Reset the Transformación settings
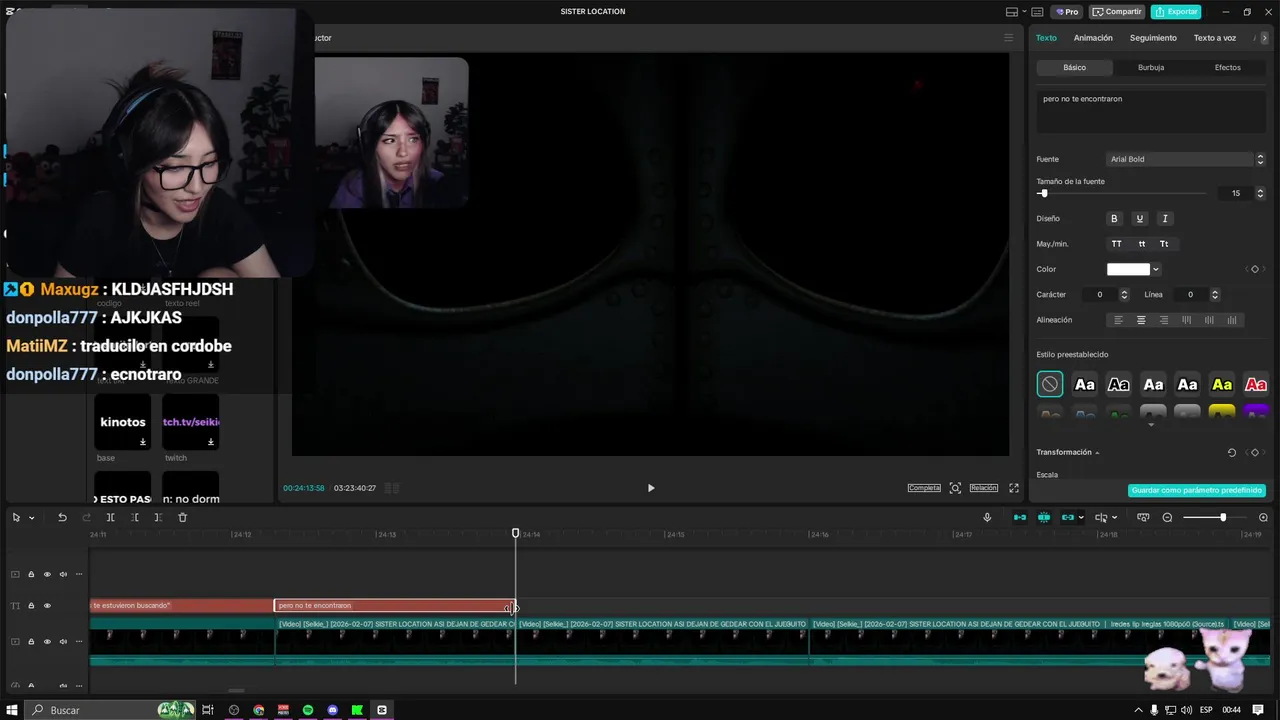The height and width of the screenshot is (720, 1280). (1232, 453)
